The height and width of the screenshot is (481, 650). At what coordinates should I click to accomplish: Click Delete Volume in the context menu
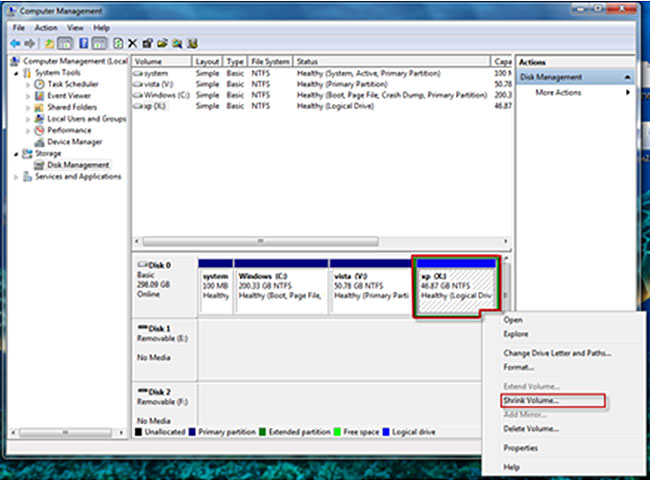[x=530, y=428]
